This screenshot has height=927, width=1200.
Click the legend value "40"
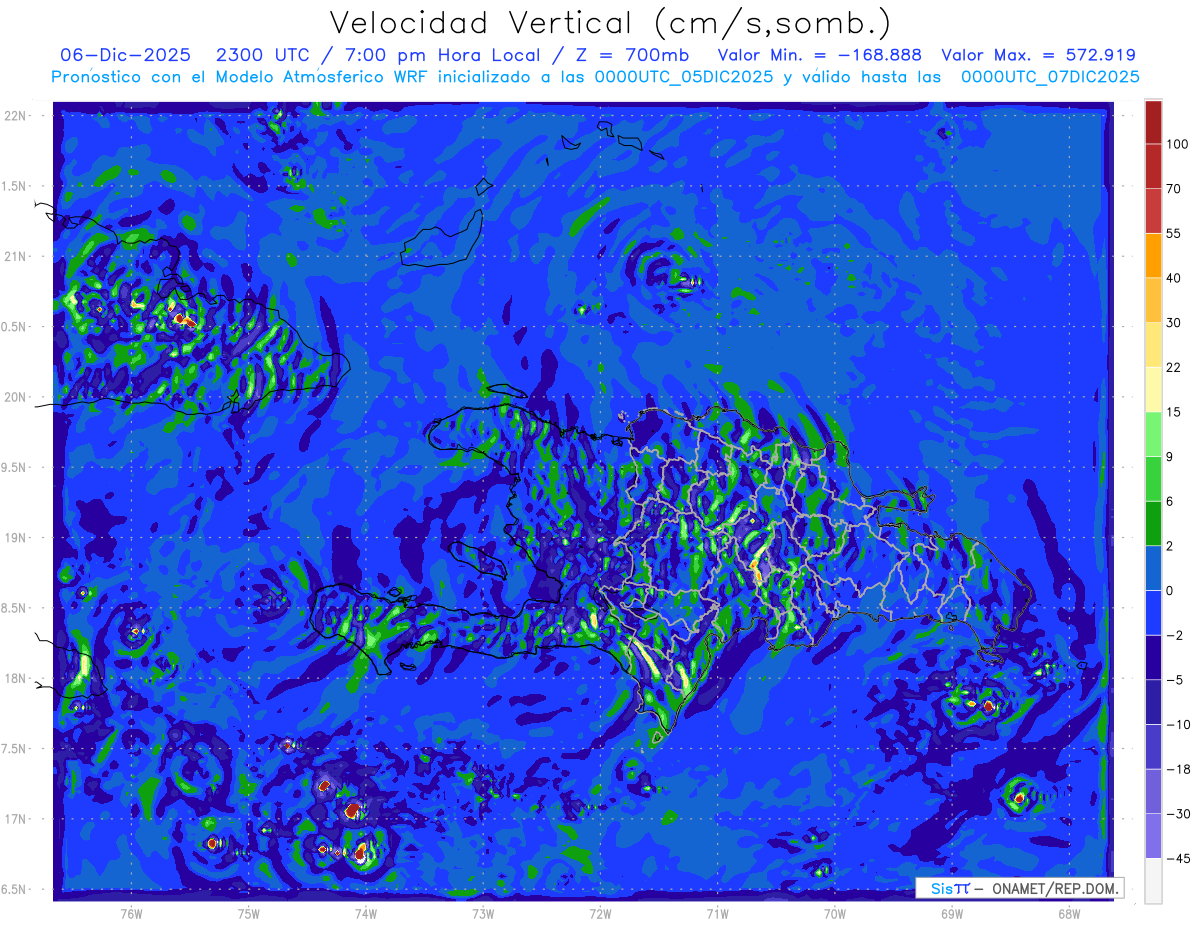click(x=1174, y=277)
